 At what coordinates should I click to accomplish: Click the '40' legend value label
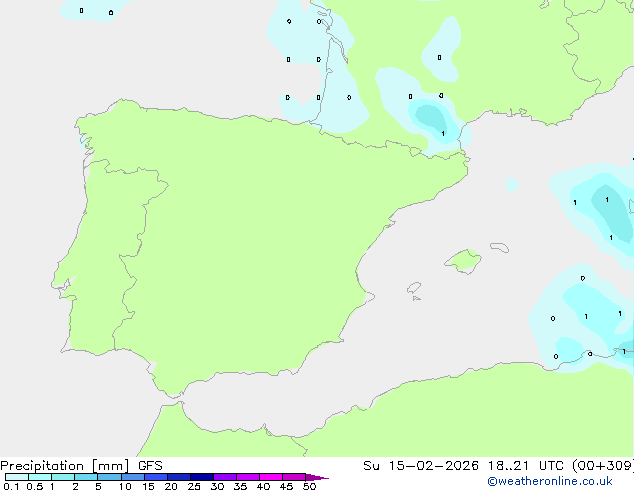(263, 486)
